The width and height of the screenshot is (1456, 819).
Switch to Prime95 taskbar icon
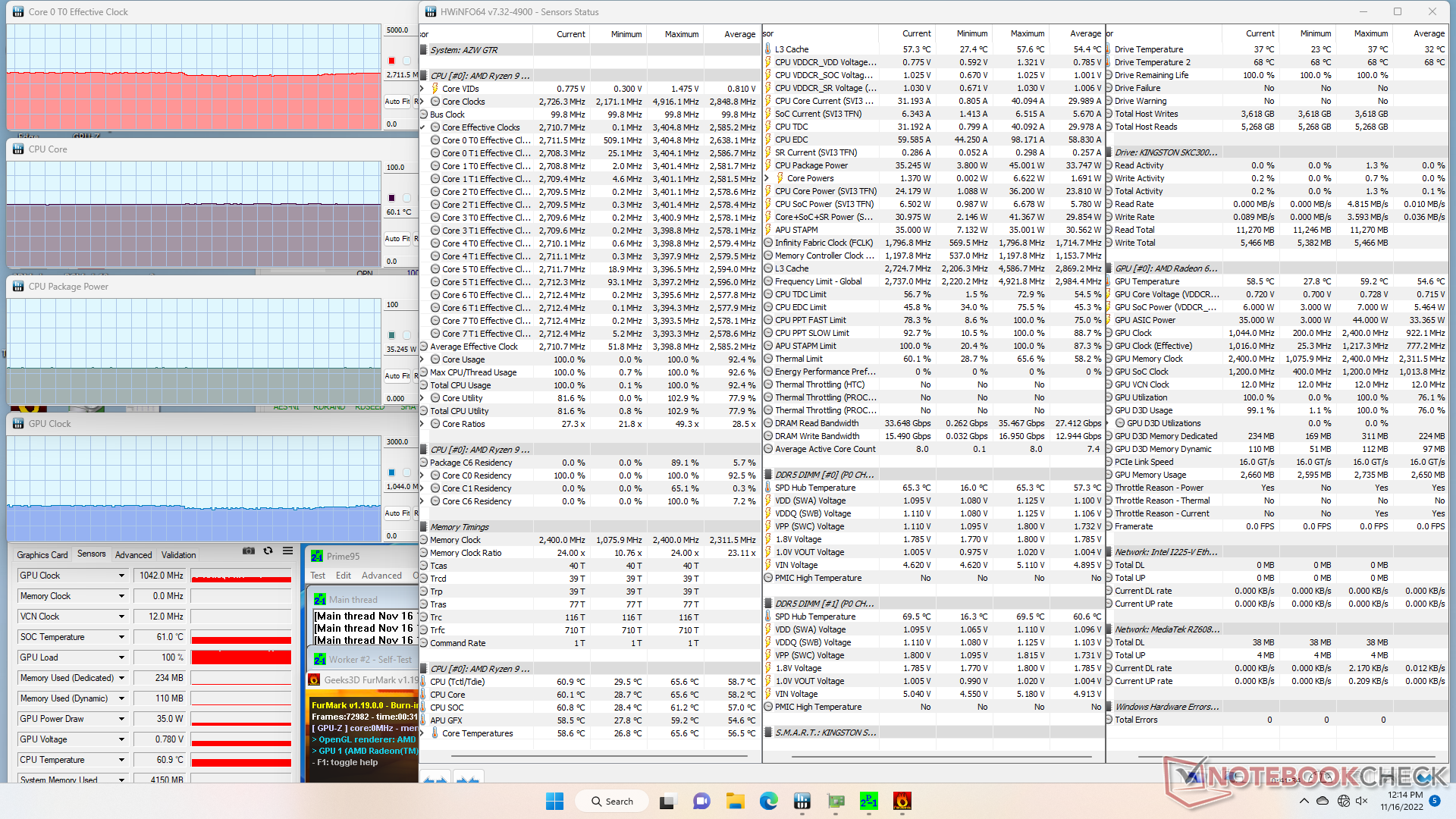click(x=869, y=801)
